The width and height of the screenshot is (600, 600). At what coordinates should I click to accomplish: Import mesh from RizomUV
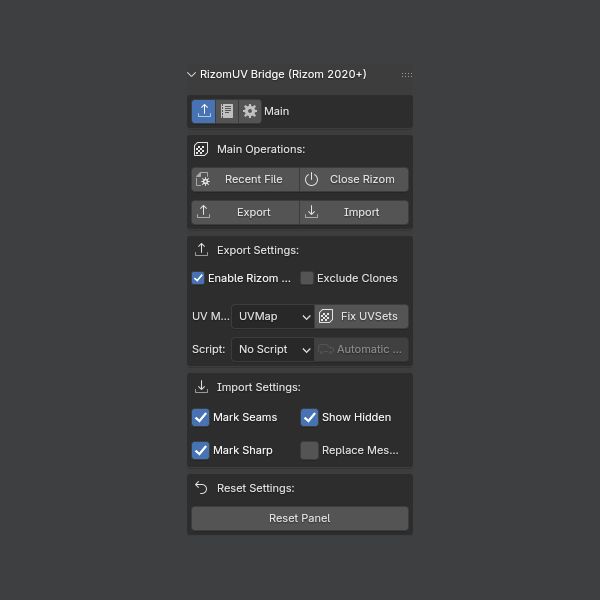tap(354, 212)
